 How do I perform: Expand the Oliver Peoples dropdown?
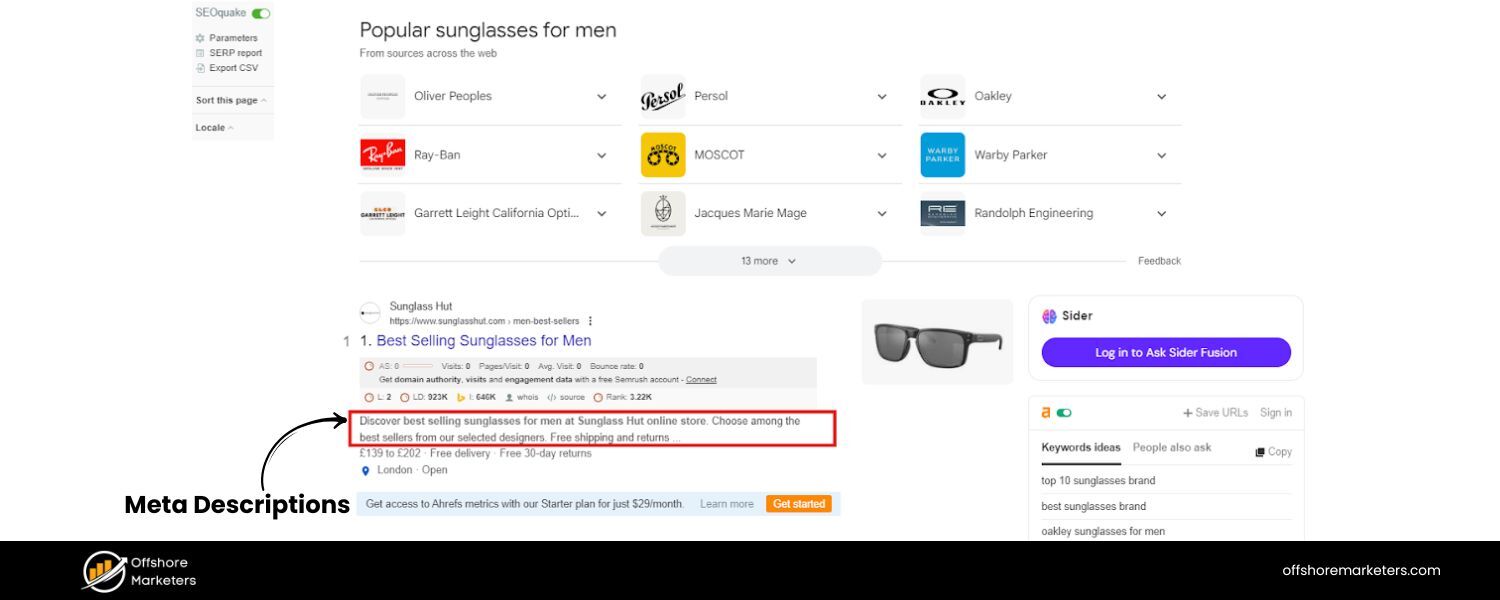601,96
